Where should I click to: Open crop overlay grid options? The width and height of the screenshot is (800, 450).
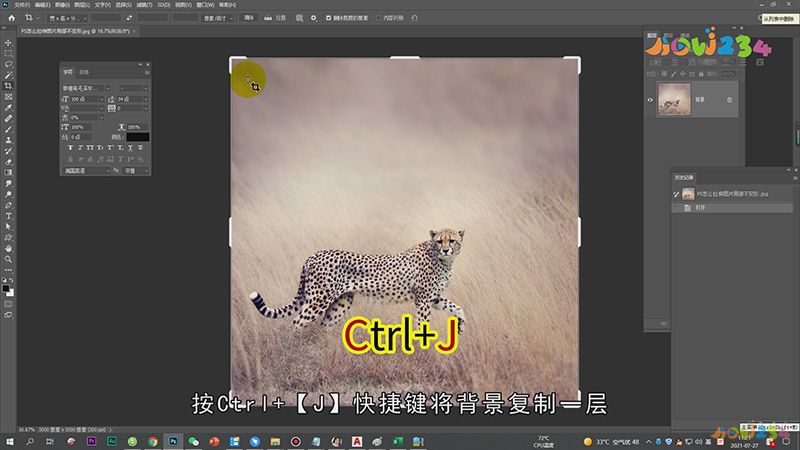tap(299, 18)
